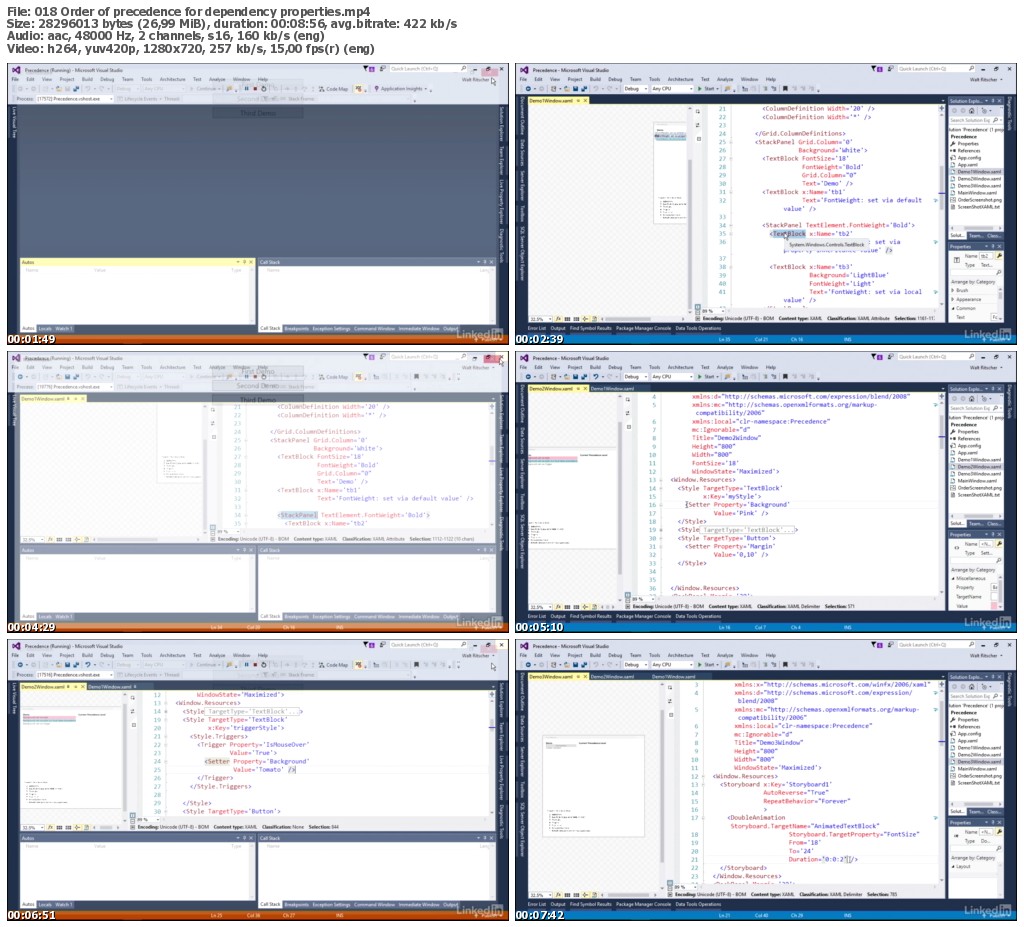Viewport: 1024px width, 927px height.
Task: Click green Start button in 00:02:39 frame
Action: [707, 89]
